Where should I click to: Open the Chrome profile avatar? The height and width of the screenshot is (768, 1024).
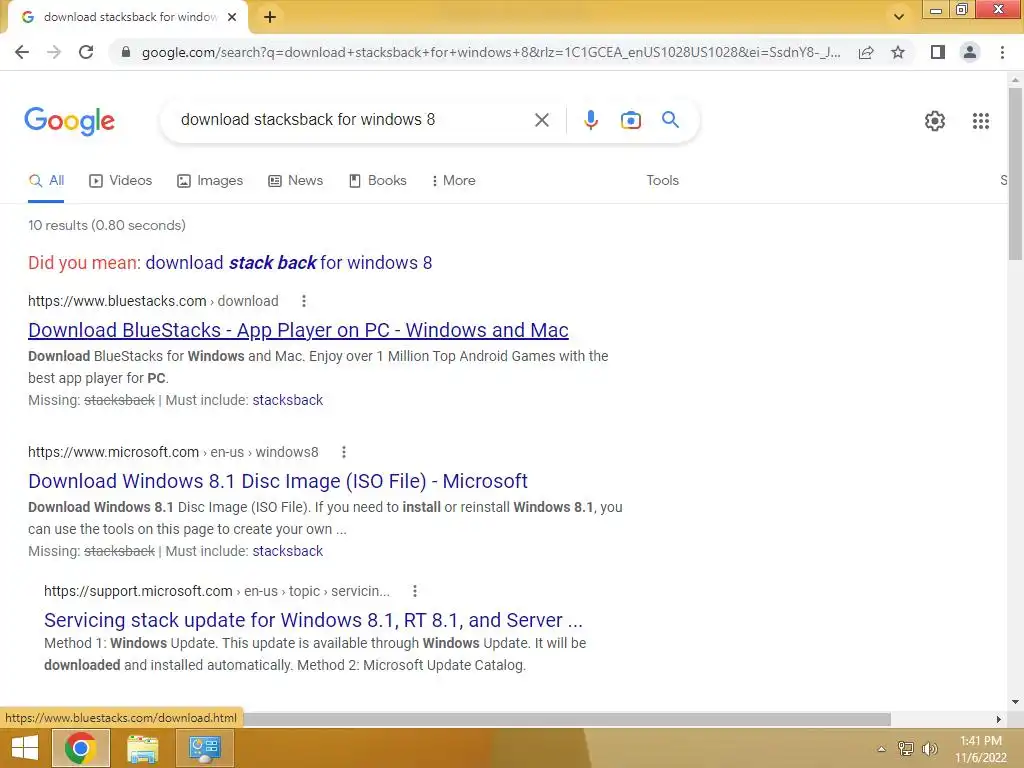click(970, 52)
